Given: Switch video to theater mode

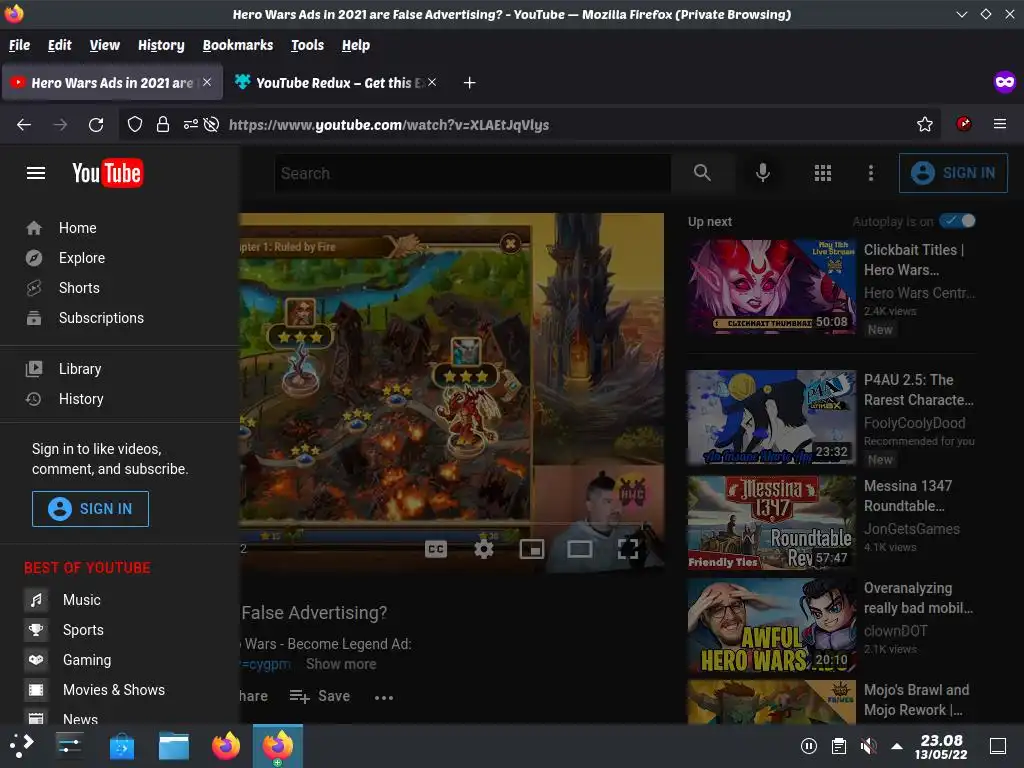Looking at the screenshot, I should [579, 549].
